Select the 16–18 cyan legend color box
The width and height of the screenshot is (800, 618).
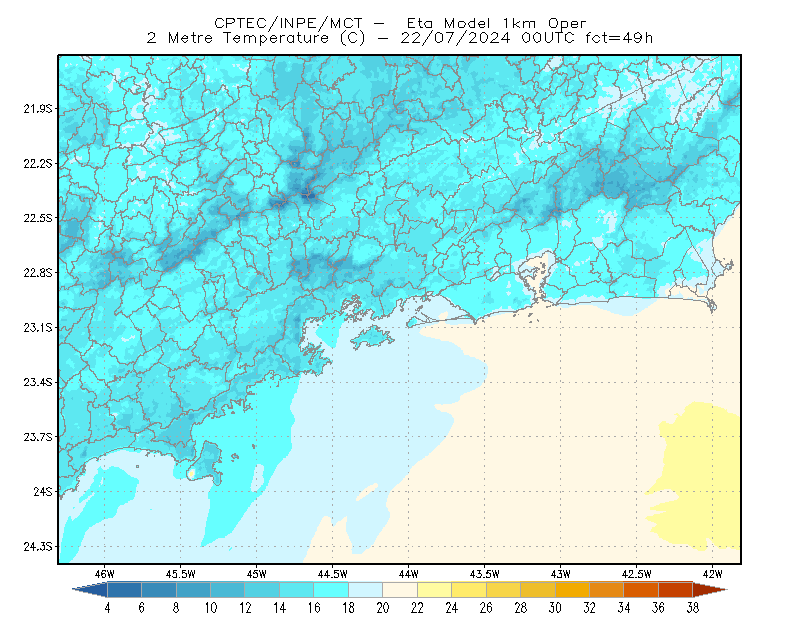point(331,590)
